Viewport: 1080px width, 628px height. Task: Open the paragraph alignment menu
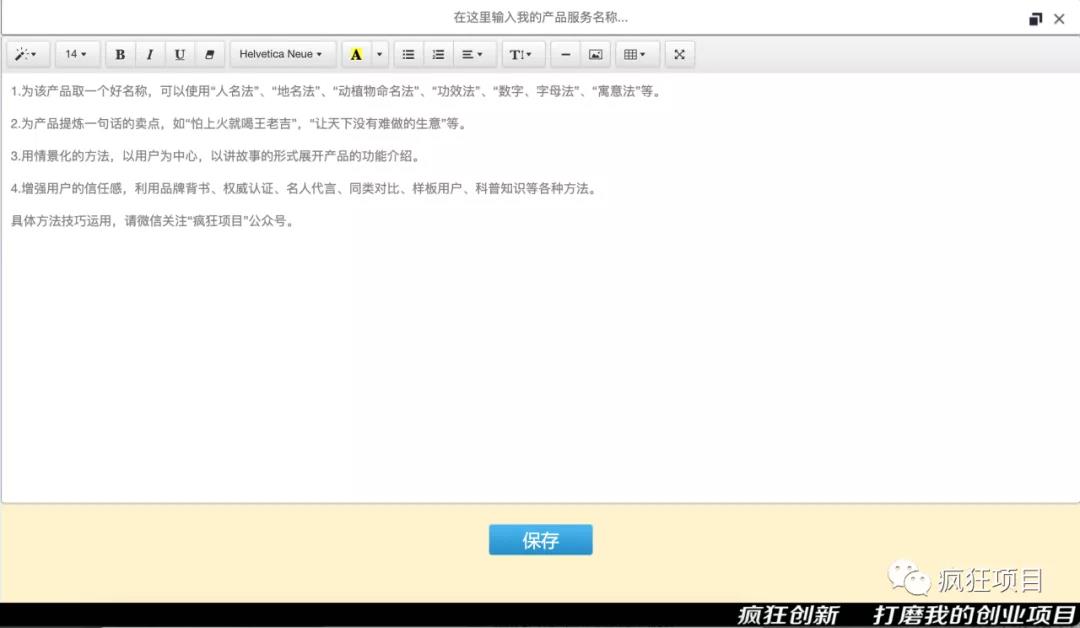point(472,54)
